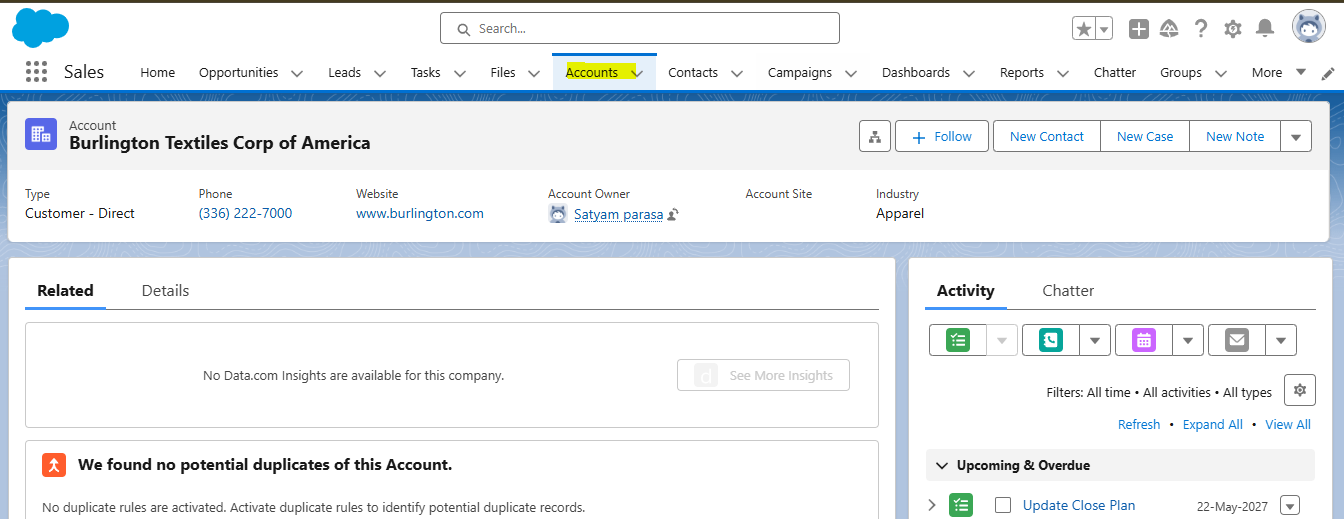Collapse the Upcoming & Overdue section

coord(942,465)
